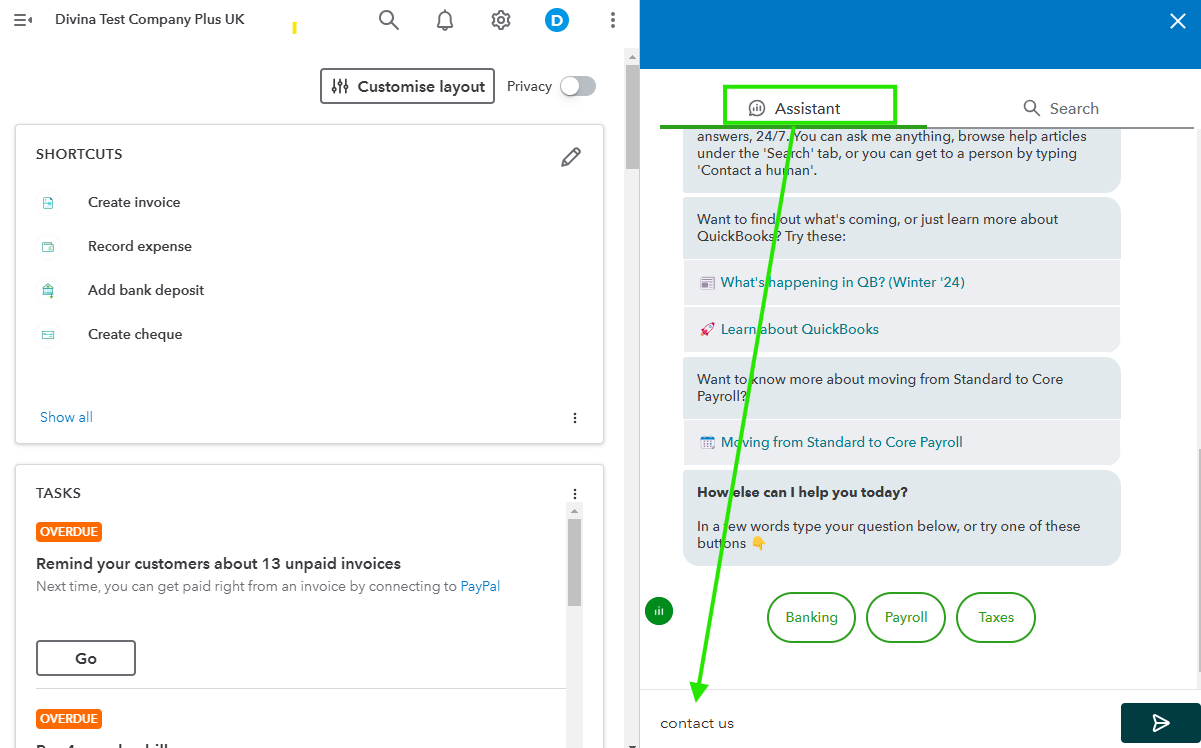Click the Add bank deposit shortcut icon

(48, 291)
